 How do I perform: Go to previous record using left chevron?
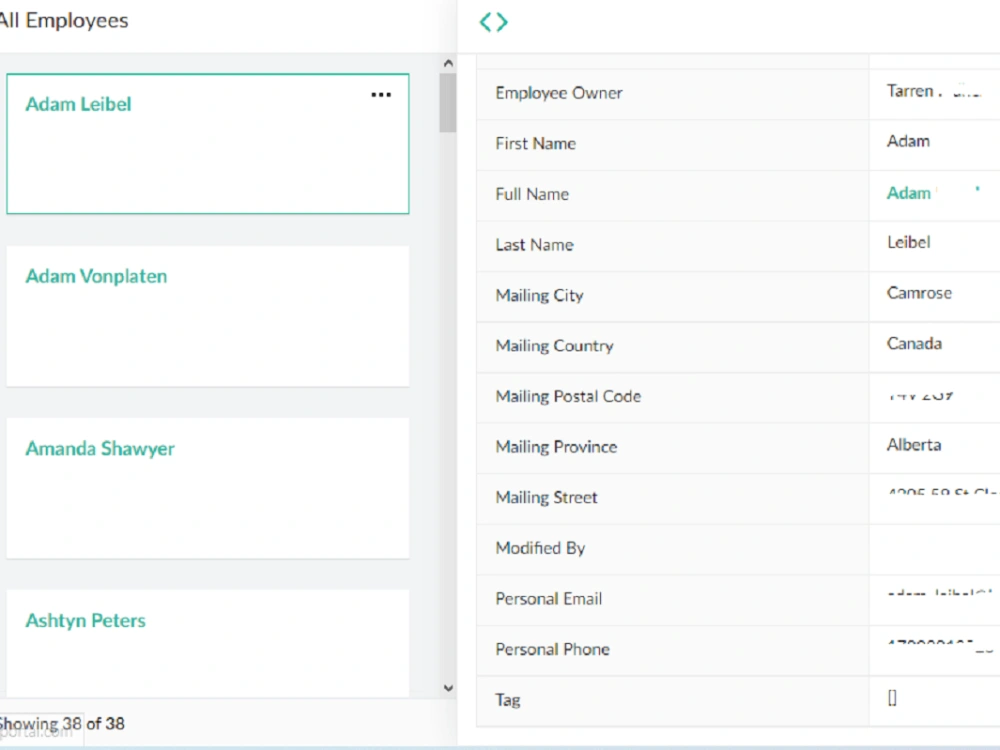(x=485, y=22)
